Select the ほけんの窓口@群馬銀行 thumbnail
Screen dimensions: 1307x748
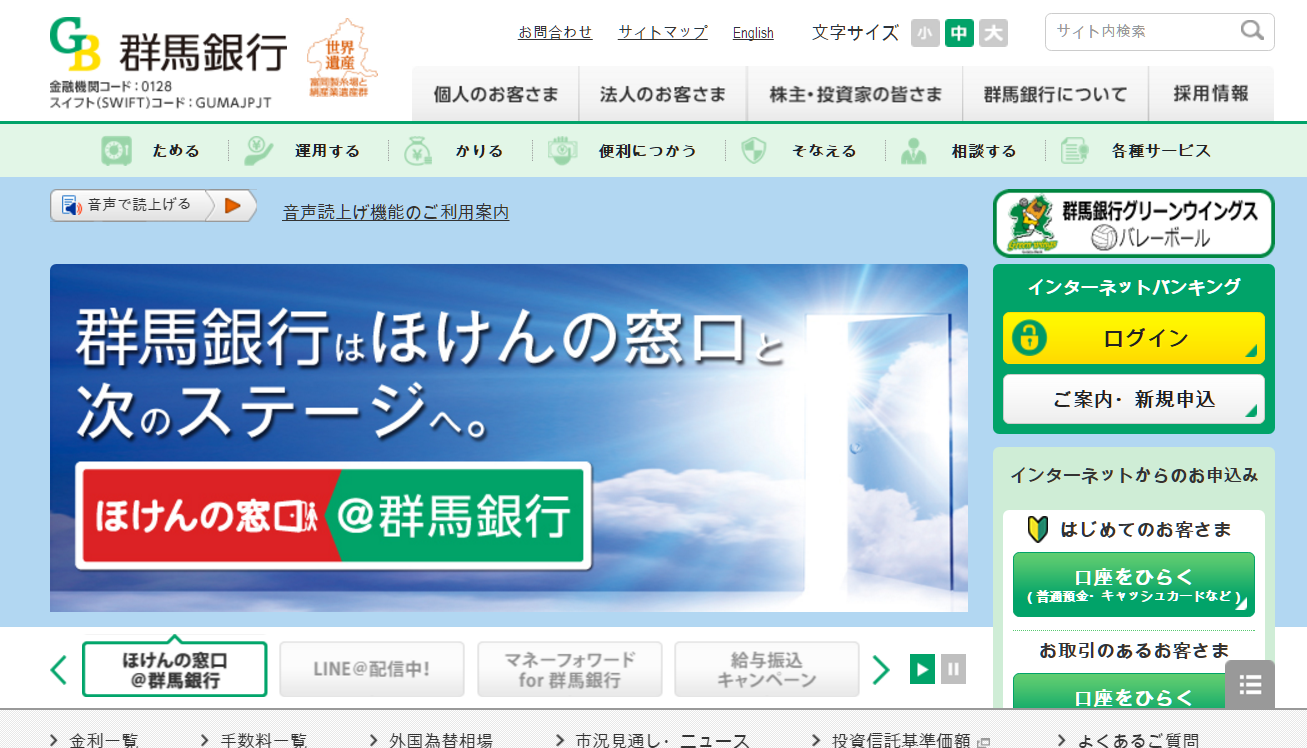[x=175, y=669]
